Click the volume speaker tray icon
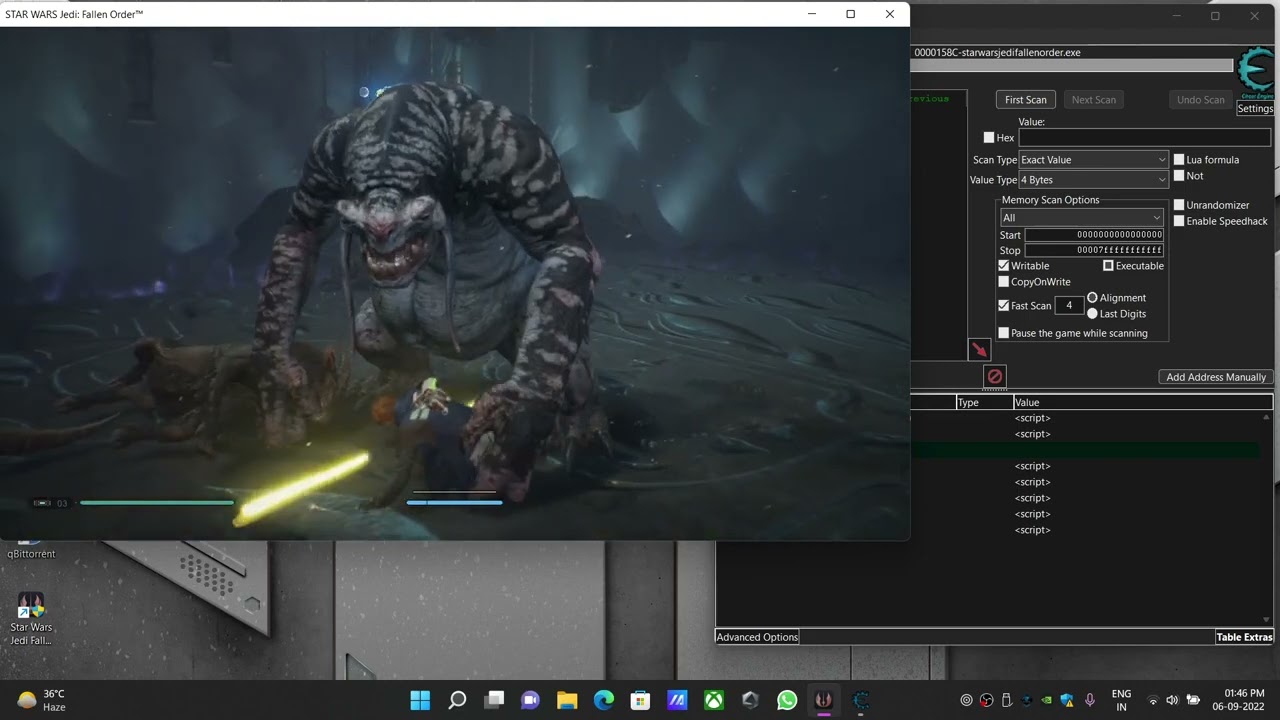The image size is (1280, 720). tap(1172, 700)
